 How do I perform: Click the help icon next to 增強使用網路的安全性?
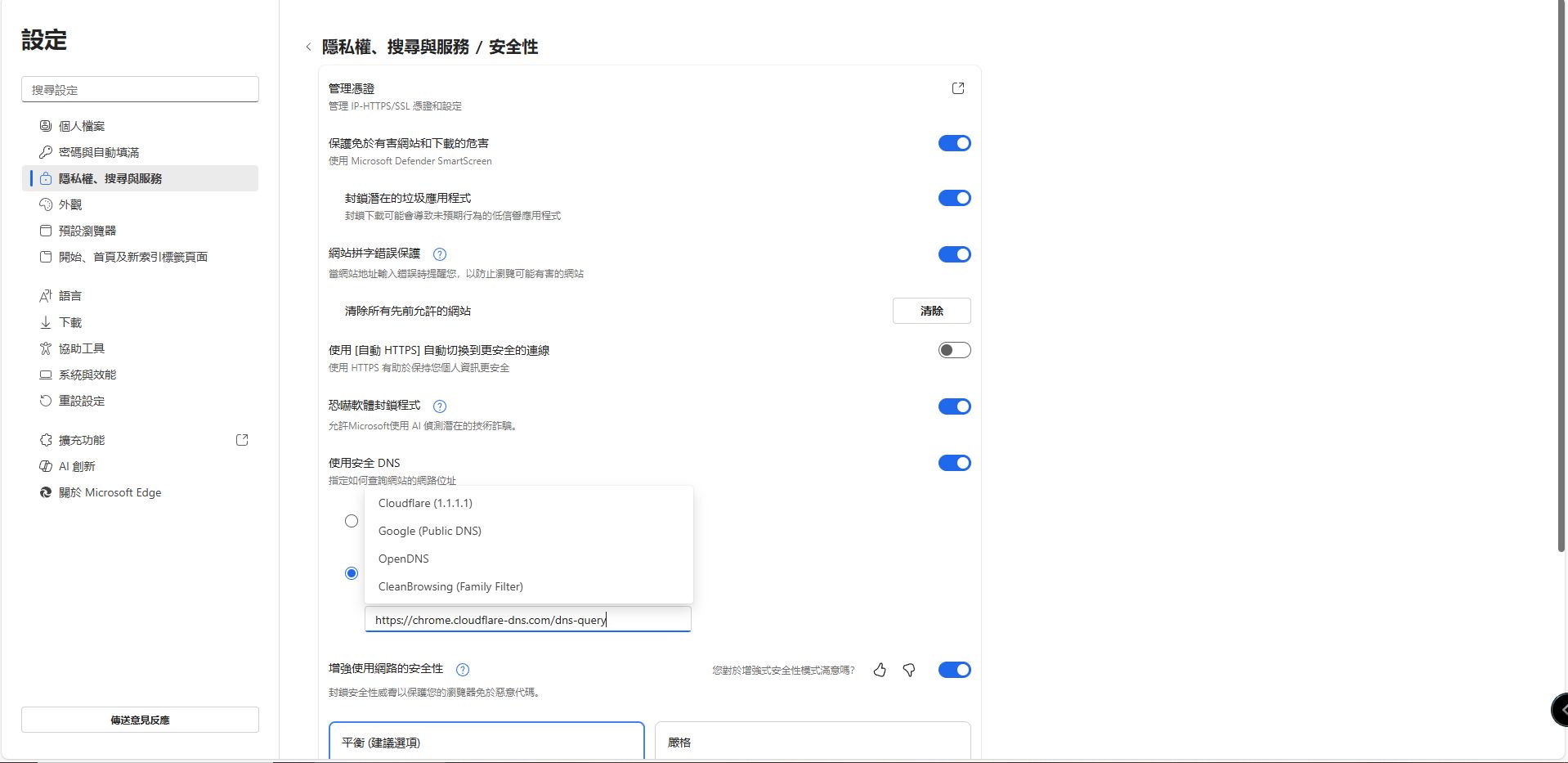click(x=463, y=670)
